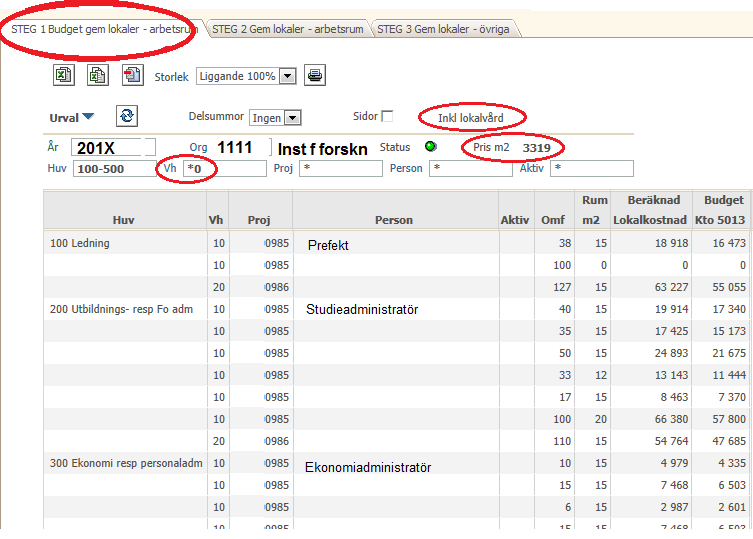This screenshot has height=539, width=753.
Task: Click the Person link label
Action: pos(406,169)
